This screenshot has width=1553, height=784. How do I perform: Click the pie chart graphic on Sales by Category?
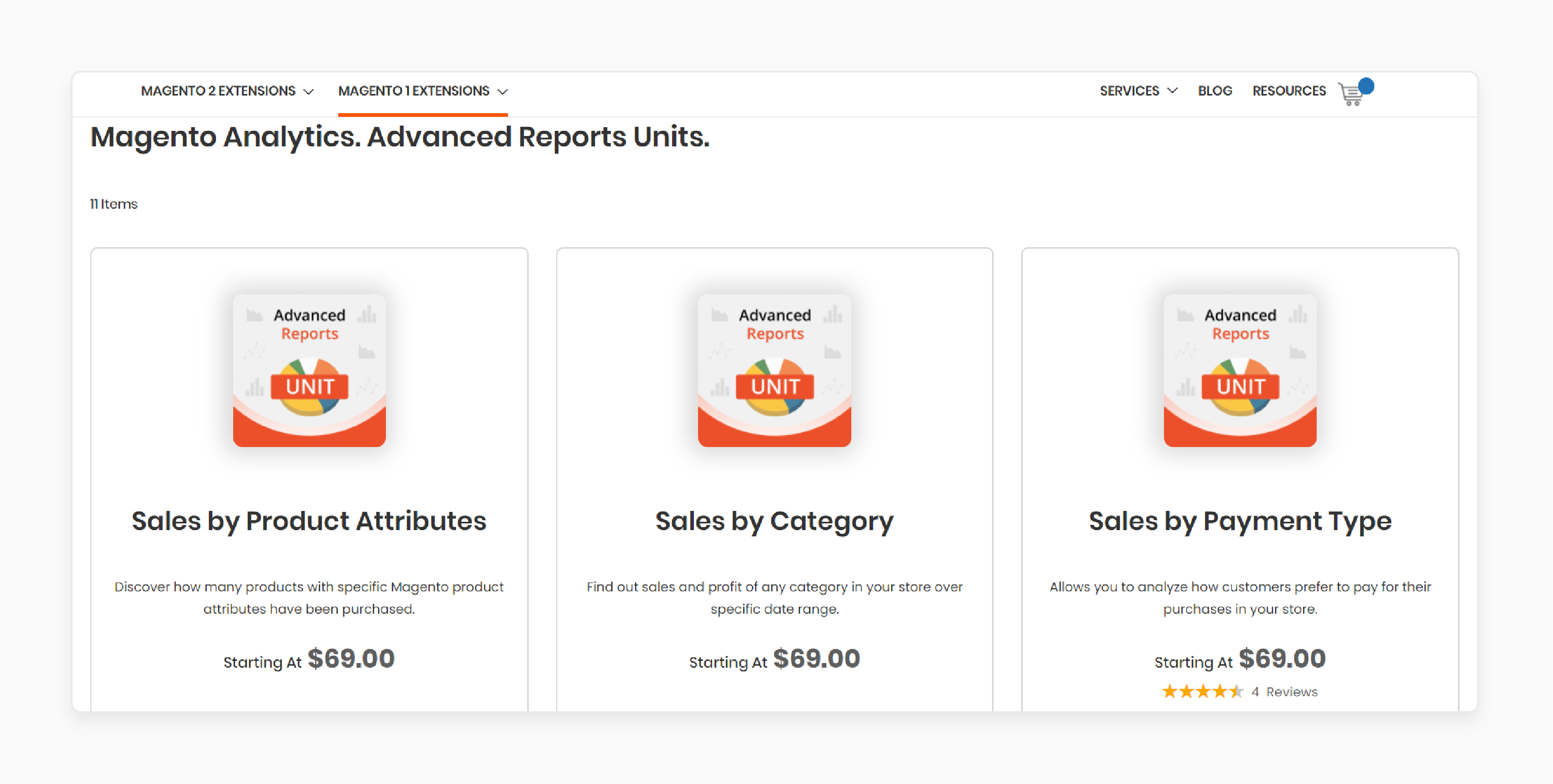click(774, 388)
